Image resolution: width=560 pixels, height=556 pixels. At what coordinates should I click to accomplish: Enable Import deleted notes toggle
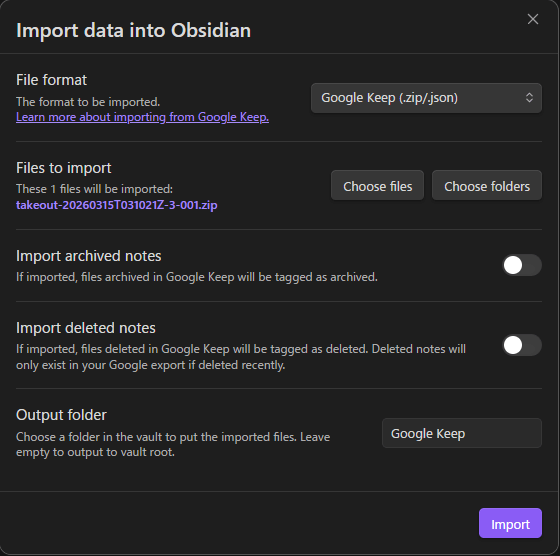522,345
